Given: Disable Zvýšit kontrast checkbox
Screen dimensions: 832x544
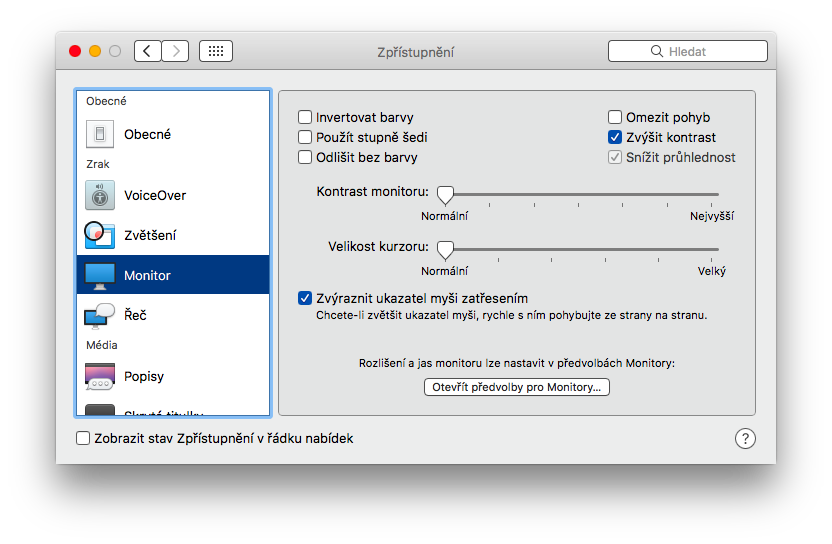Looking at the screenshot, I should (x=615, y=137).
